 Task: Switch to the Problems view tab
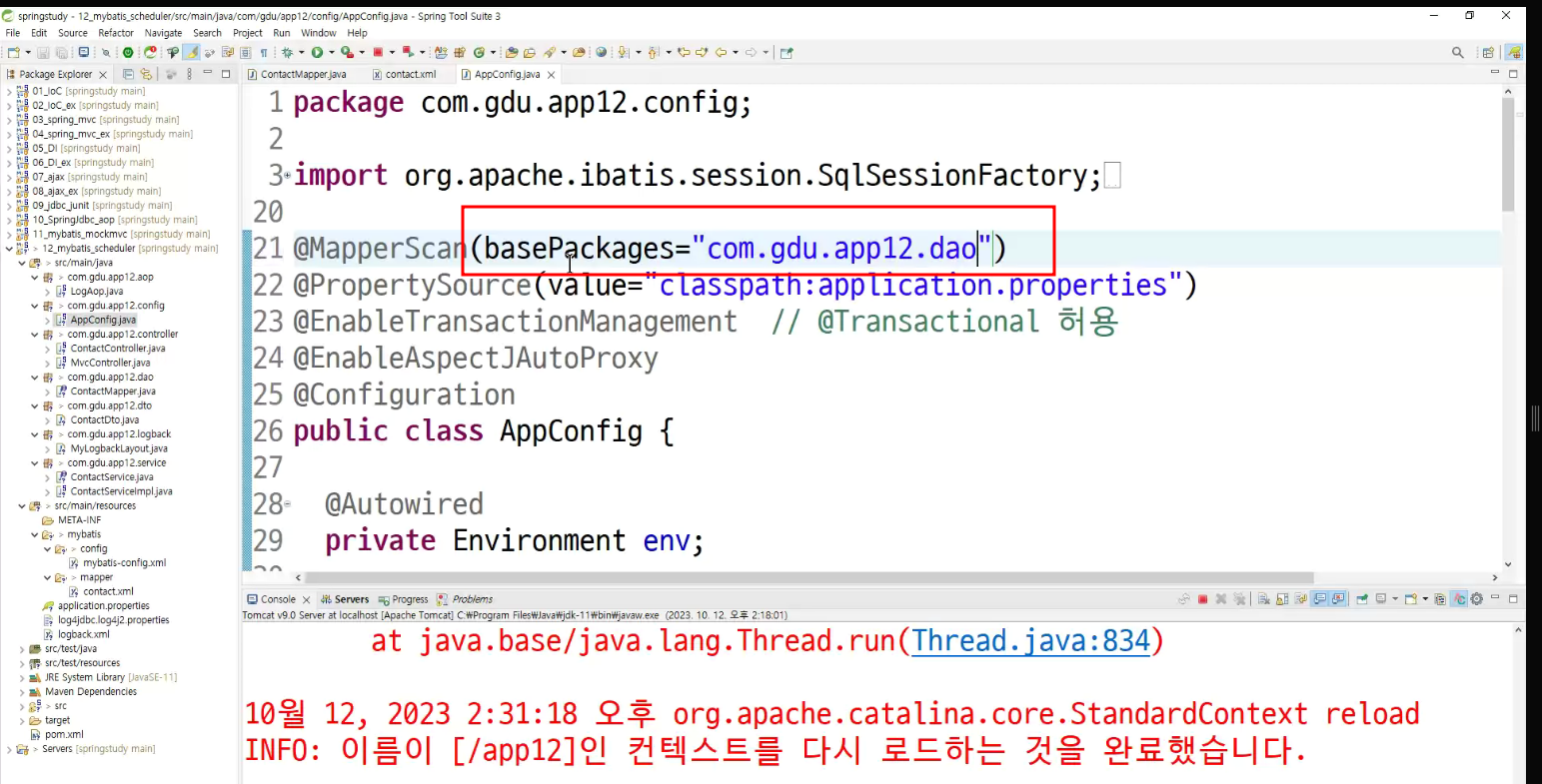coord(466,599)
